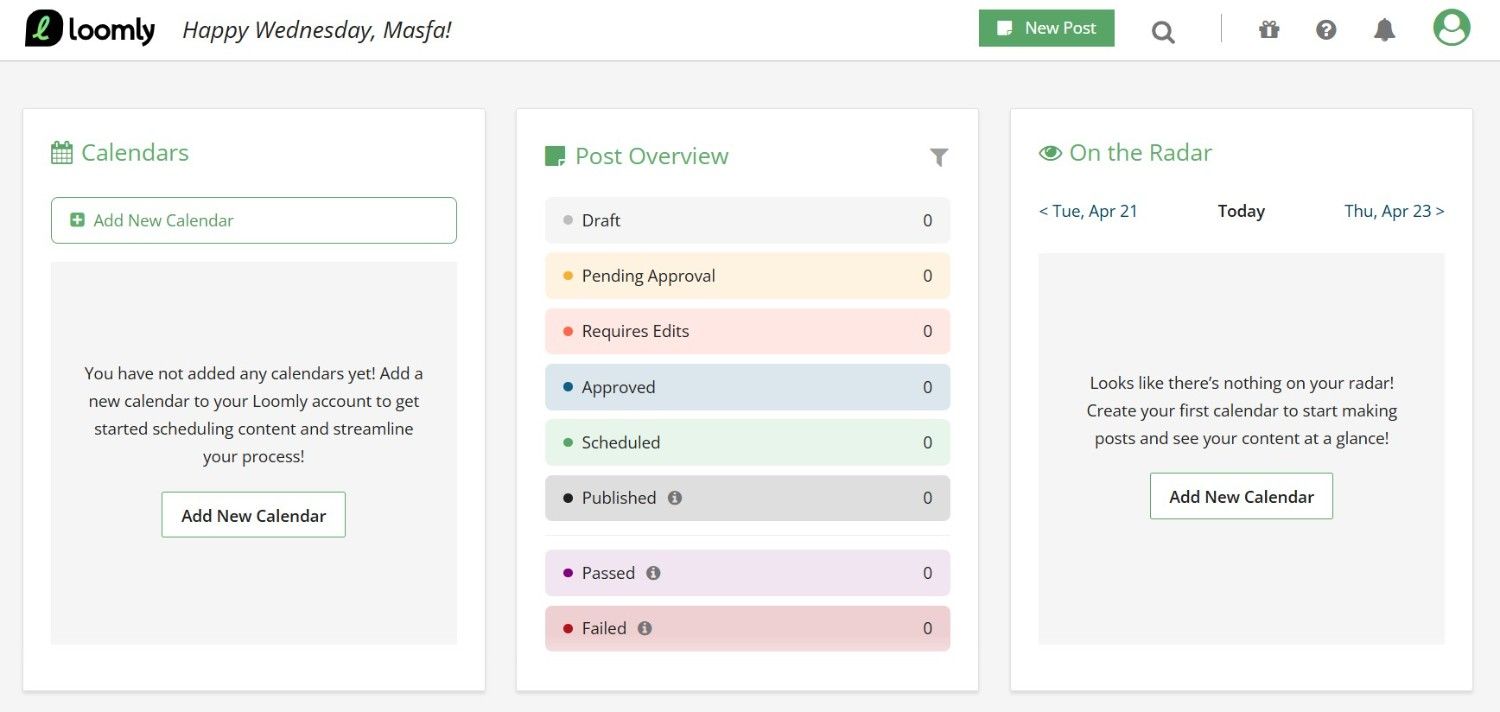1500x712 pixels.
Task: Open the Post Overview filter icon
Action: click(938, 157)
